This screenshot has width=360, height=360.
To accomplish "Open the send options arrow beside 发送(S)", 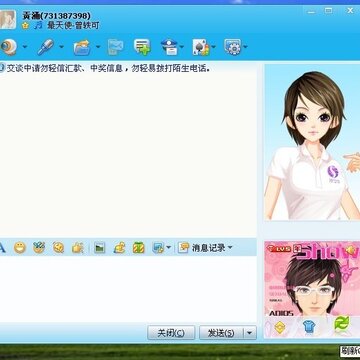I will 250,333.
